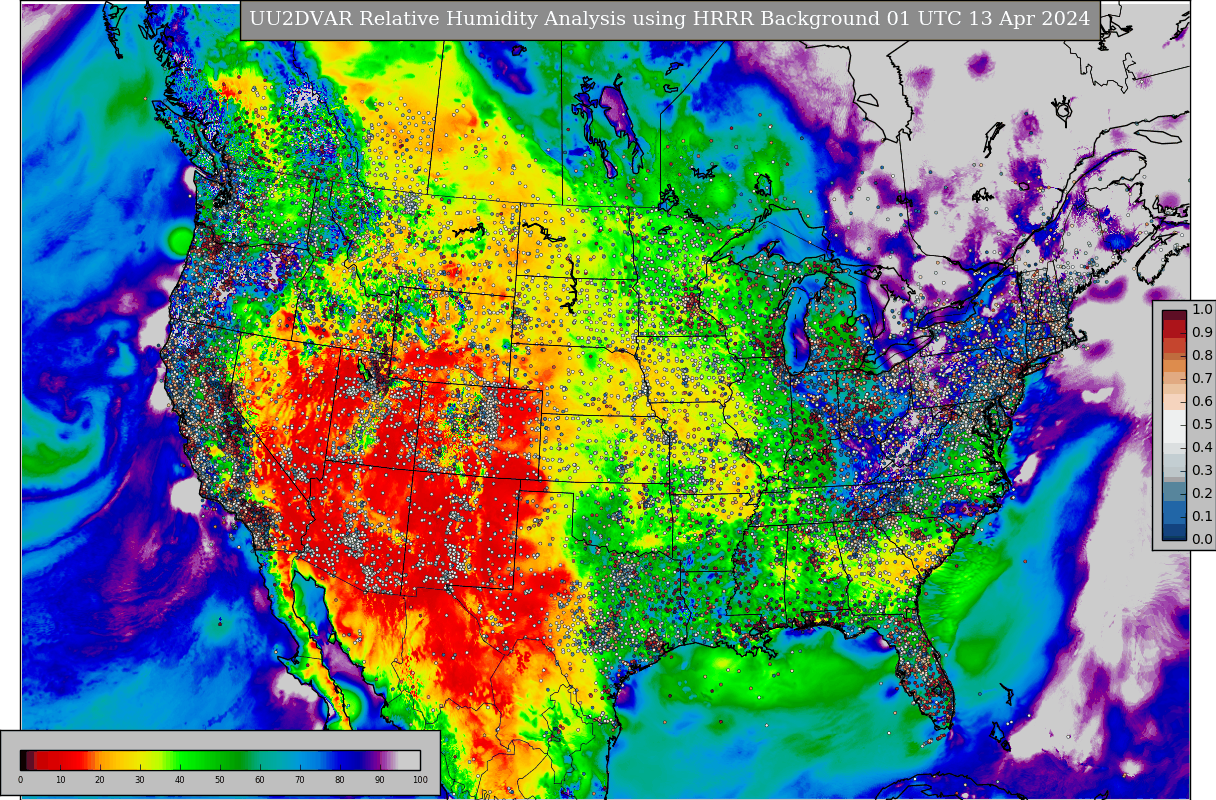Click the 0.5 label on right legend
Screen dimensions: 1216x800
click(1202, 424)
